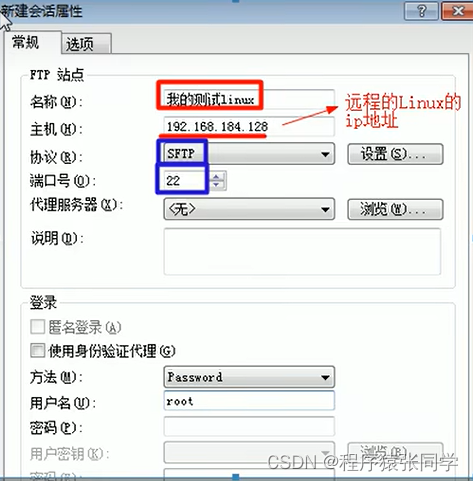Click the 浏览(W) proxy browse button
473x481 pixels.
(x=395, y=209)
